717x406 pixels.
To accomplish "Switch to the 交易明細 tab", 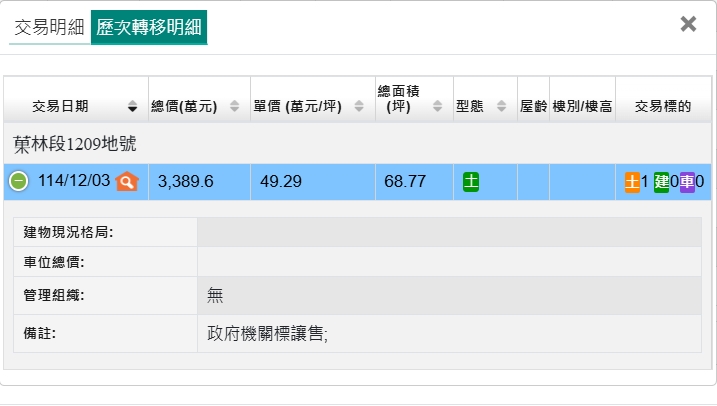I will point(49,27).
